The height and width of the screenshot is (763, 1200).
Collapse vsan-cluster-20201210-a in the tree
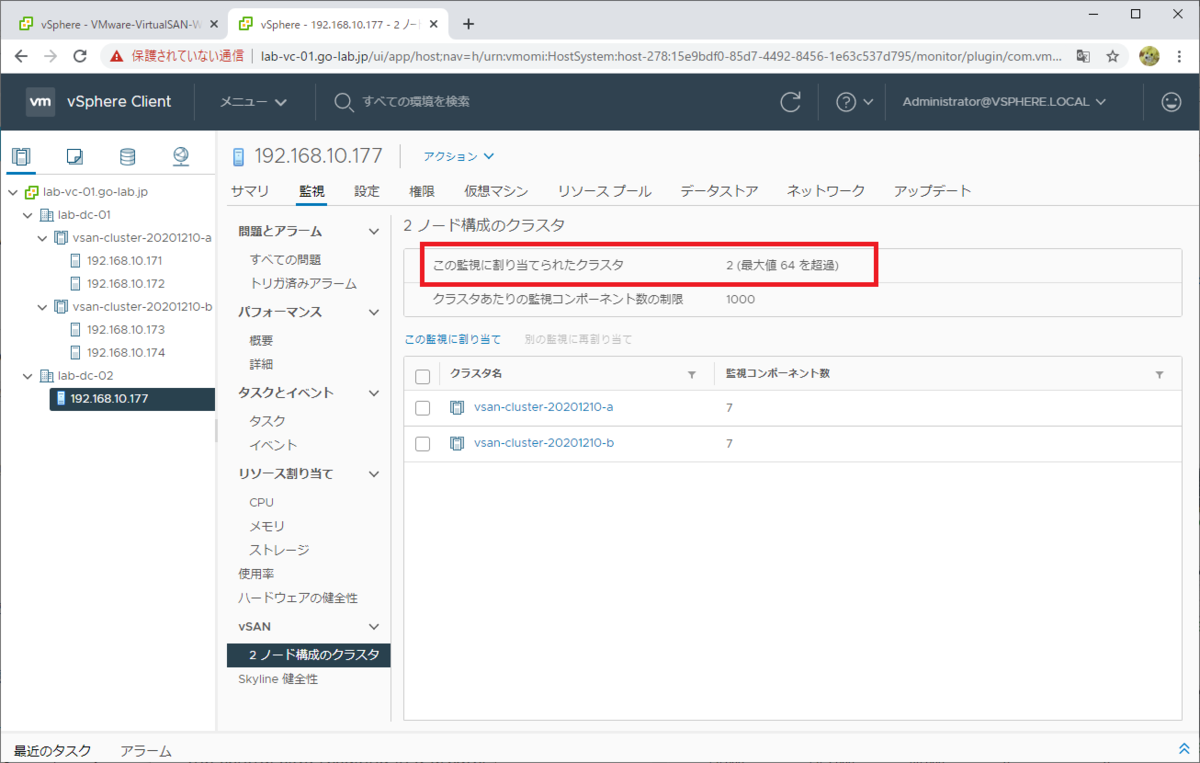click(42, 238)
